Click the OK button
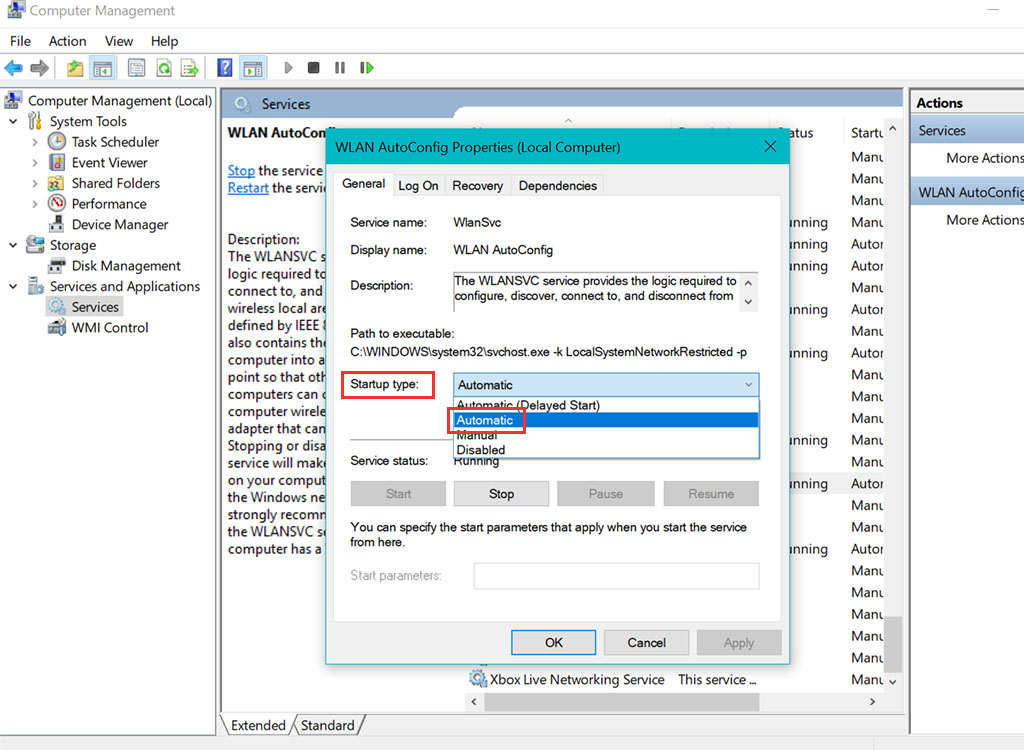1024x750 pixels. pyautogui.click(x=553, y=642)
